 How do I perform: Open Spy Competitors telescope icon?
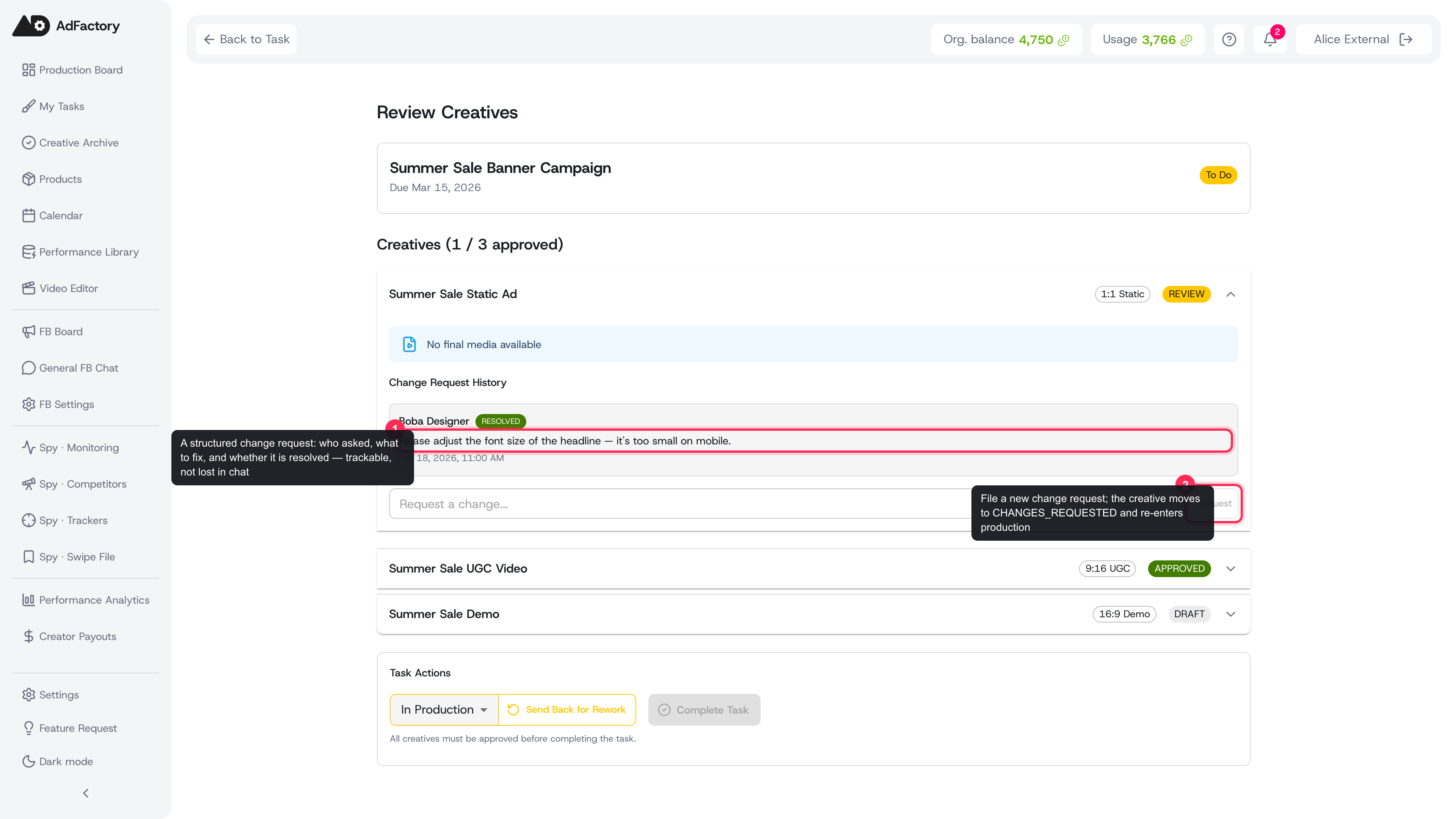pyautogui.click(x=28, y=485)
